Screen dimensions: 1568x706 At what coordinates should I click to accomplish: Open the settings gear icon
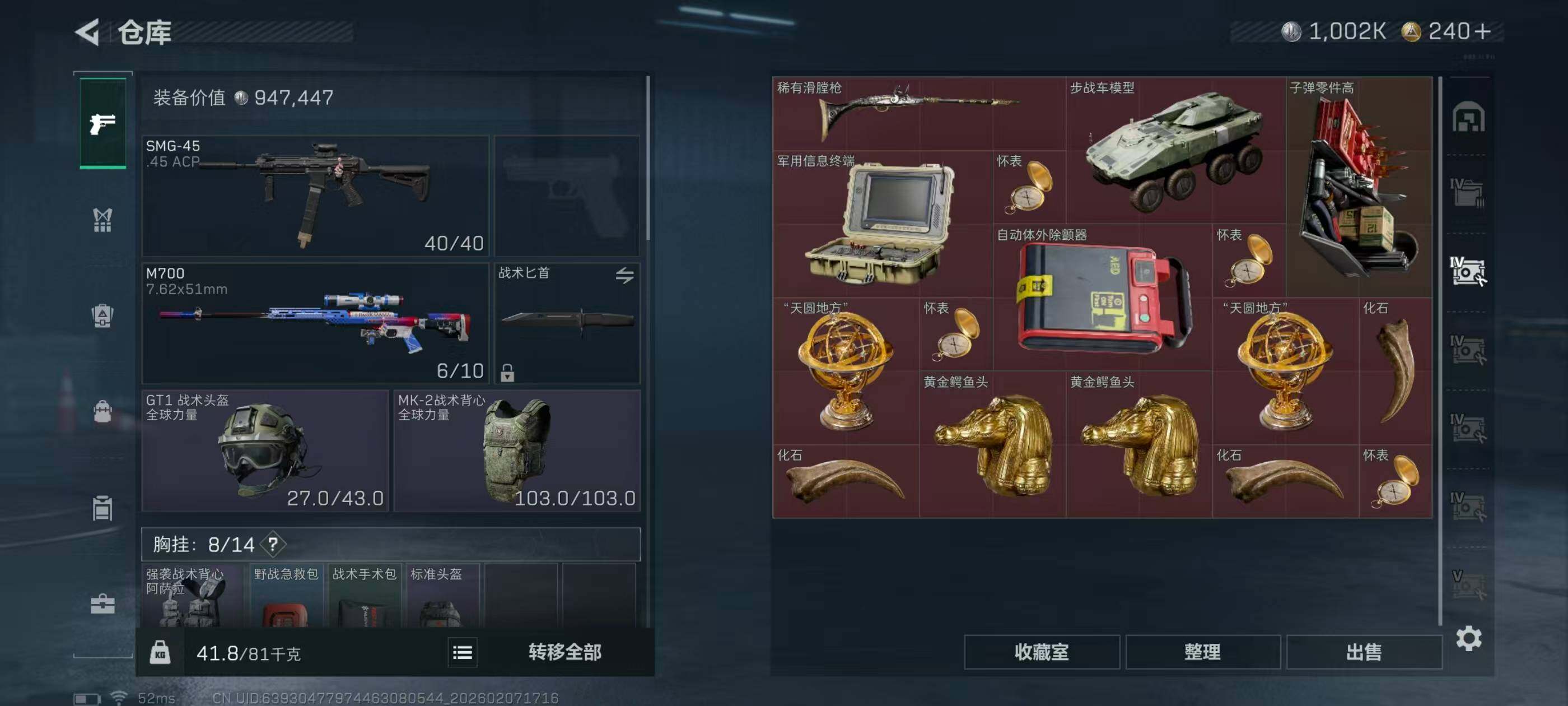pos(1468,638)
